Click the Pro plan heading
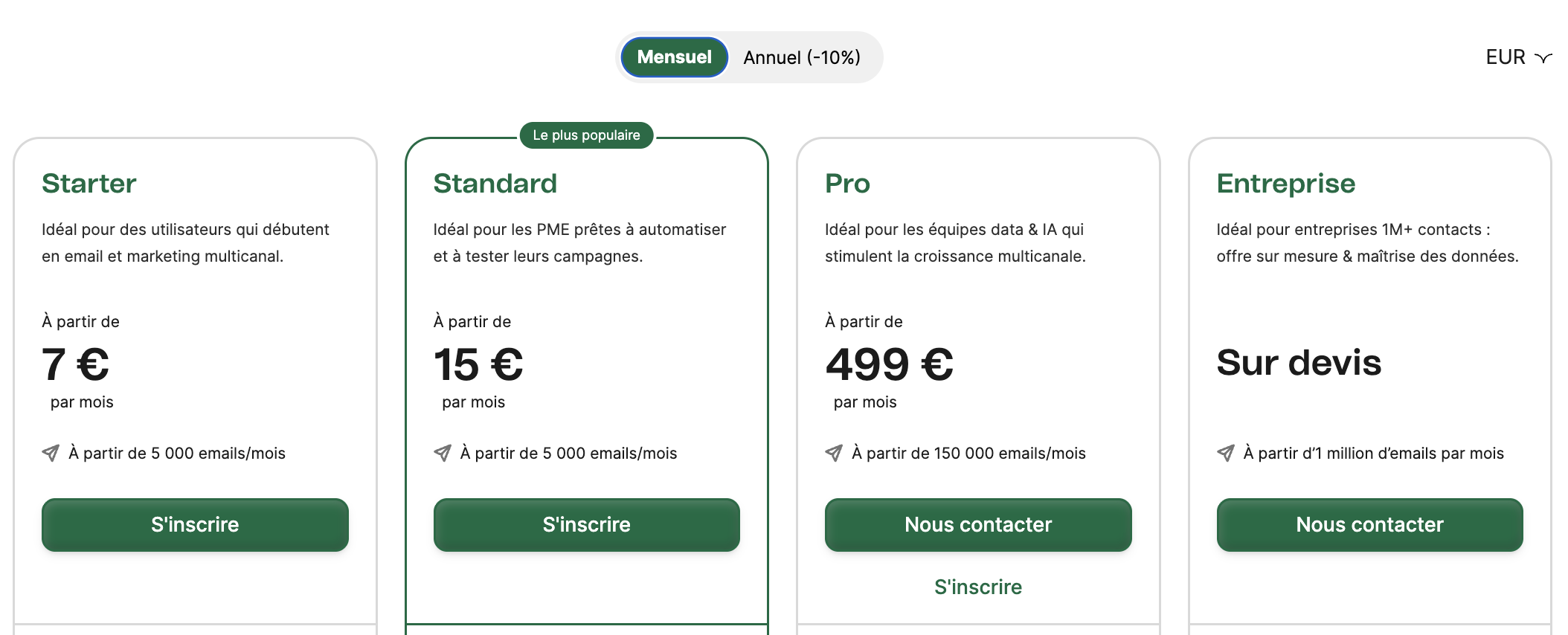Image resolution: width=1568 pixels, height=635 pixels. click(x=847, y=184)
